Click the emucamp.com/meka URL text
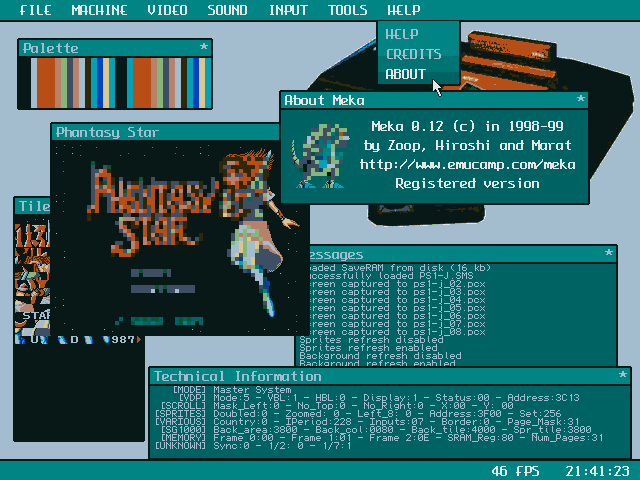The image size is (640, 480). tap(467, 164)
